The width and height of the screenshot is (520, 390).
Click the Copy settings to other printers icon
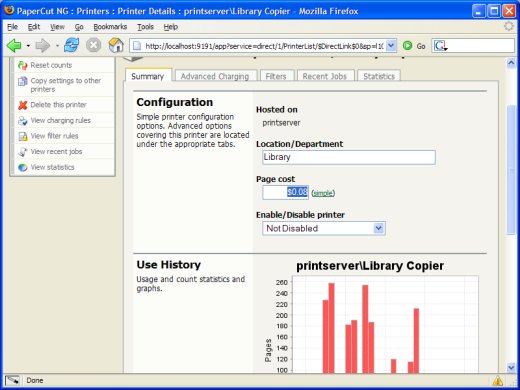(x=22, y=81)
